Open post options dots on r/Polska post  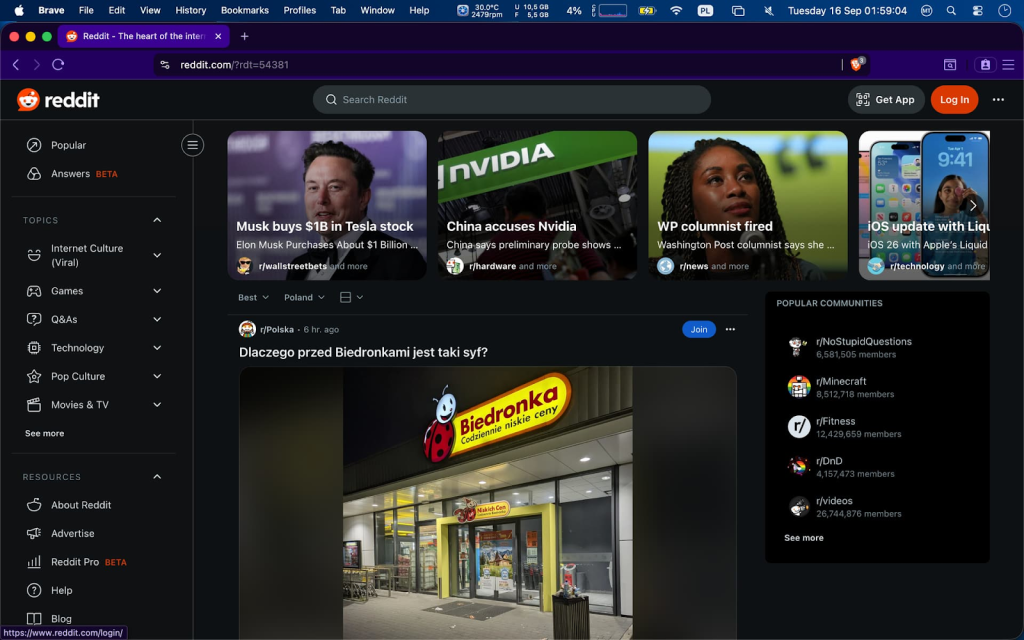coord(730,329)
